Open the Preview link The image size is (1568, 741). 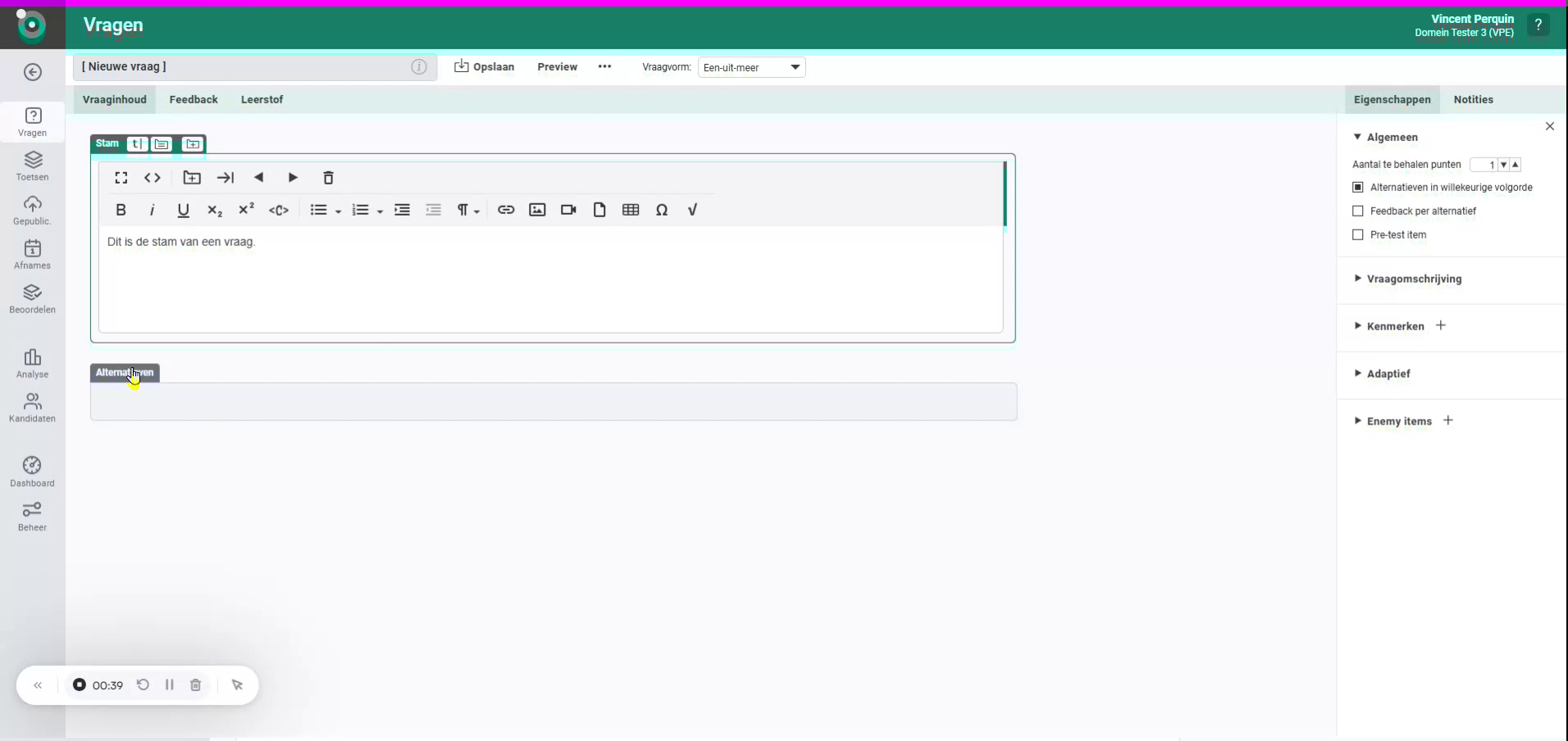558,67
